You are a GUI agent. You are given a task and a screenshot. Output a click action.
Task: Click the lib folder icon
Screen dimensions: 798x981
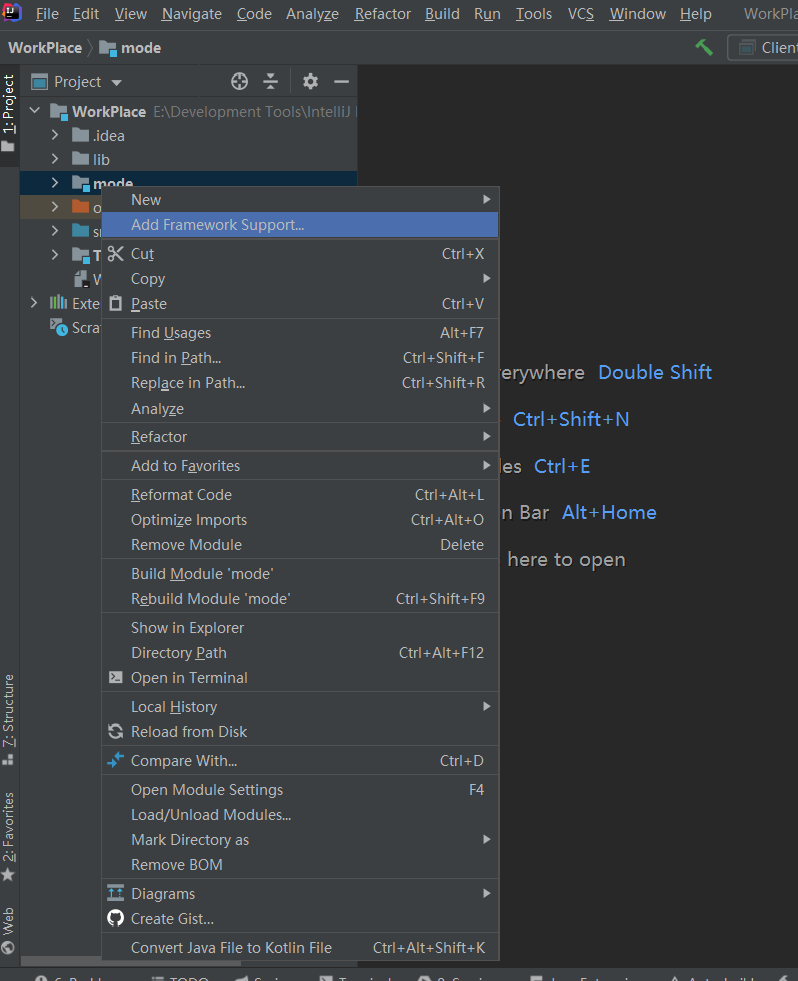[80, 159]
